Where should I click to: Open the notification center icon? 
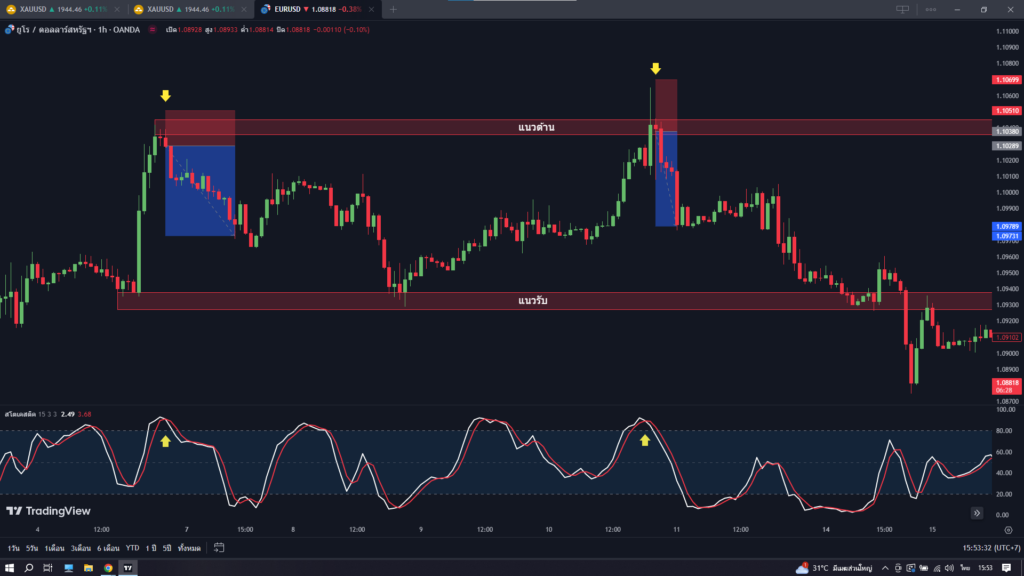coord(1006,568)
